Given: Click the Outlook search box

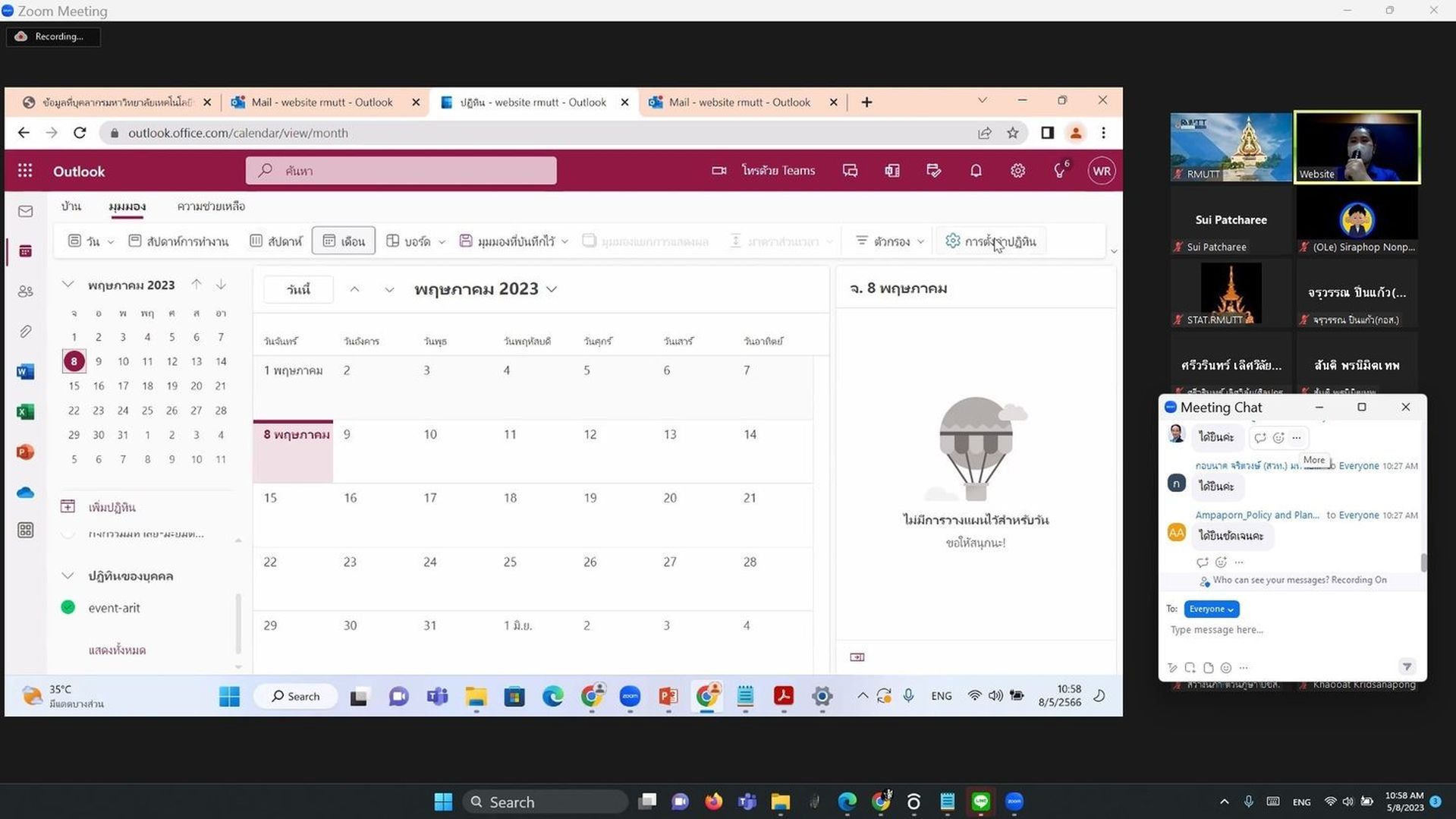Looking at the screenshot, I should click(x=401, y=171).
